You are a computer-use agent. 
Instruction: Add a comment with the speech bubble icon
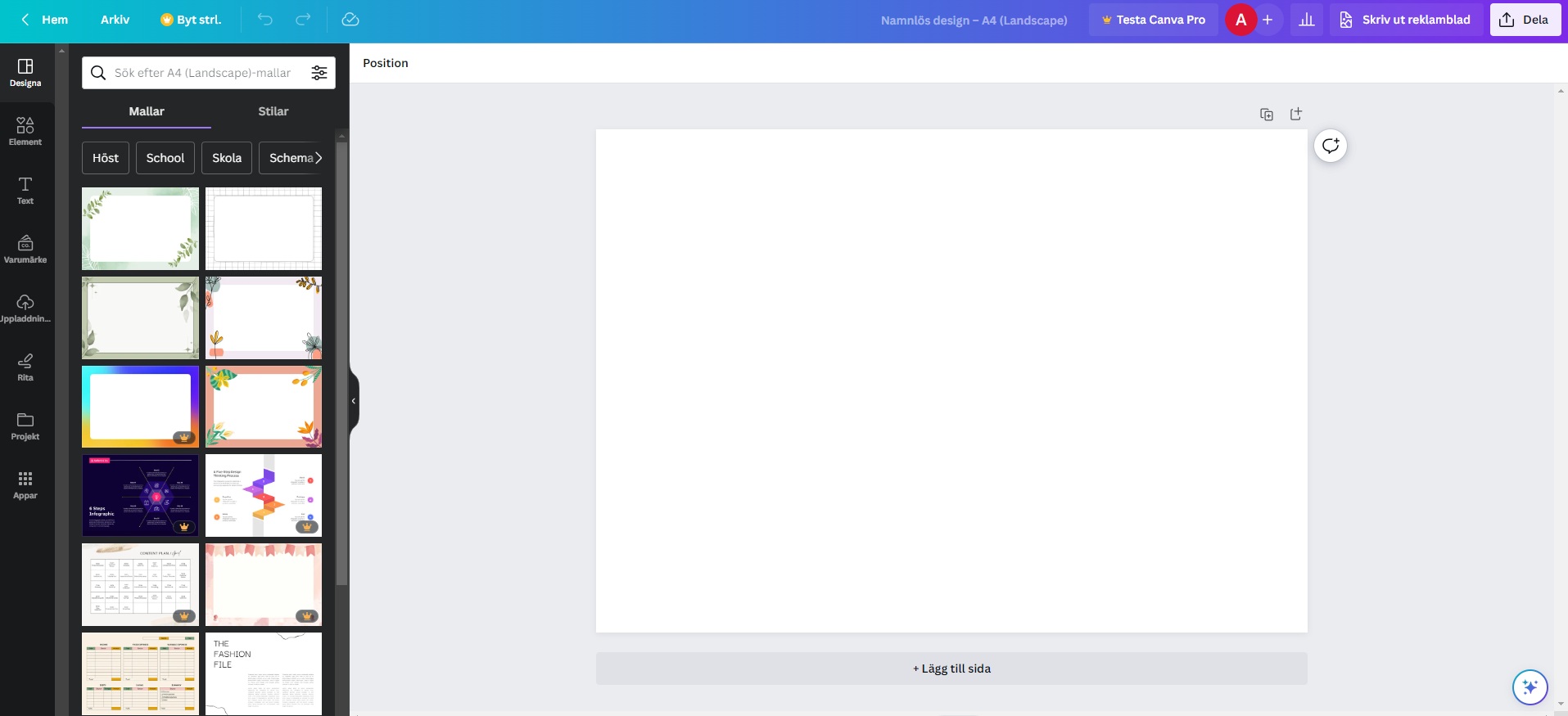(1330, 146)
